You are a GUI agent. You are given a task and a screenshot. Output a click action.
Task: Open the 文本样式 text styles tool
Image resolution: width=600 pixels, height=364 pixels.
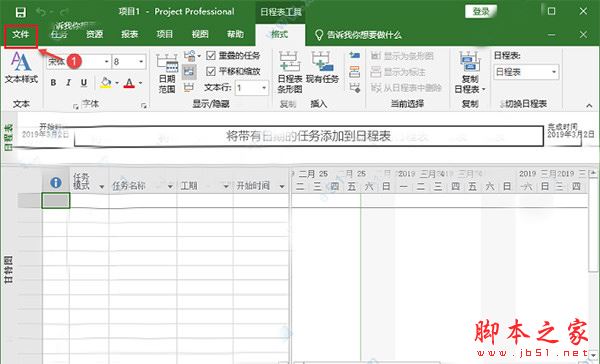click(x=21, y=68)
